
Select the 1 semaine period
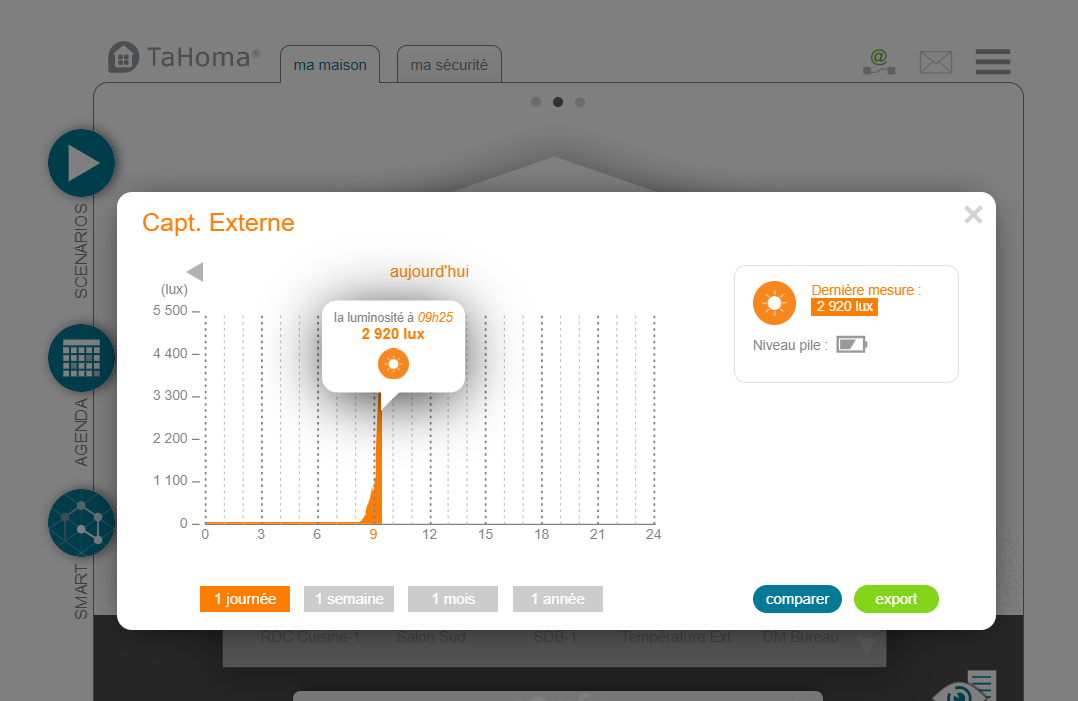coord(349,599)
